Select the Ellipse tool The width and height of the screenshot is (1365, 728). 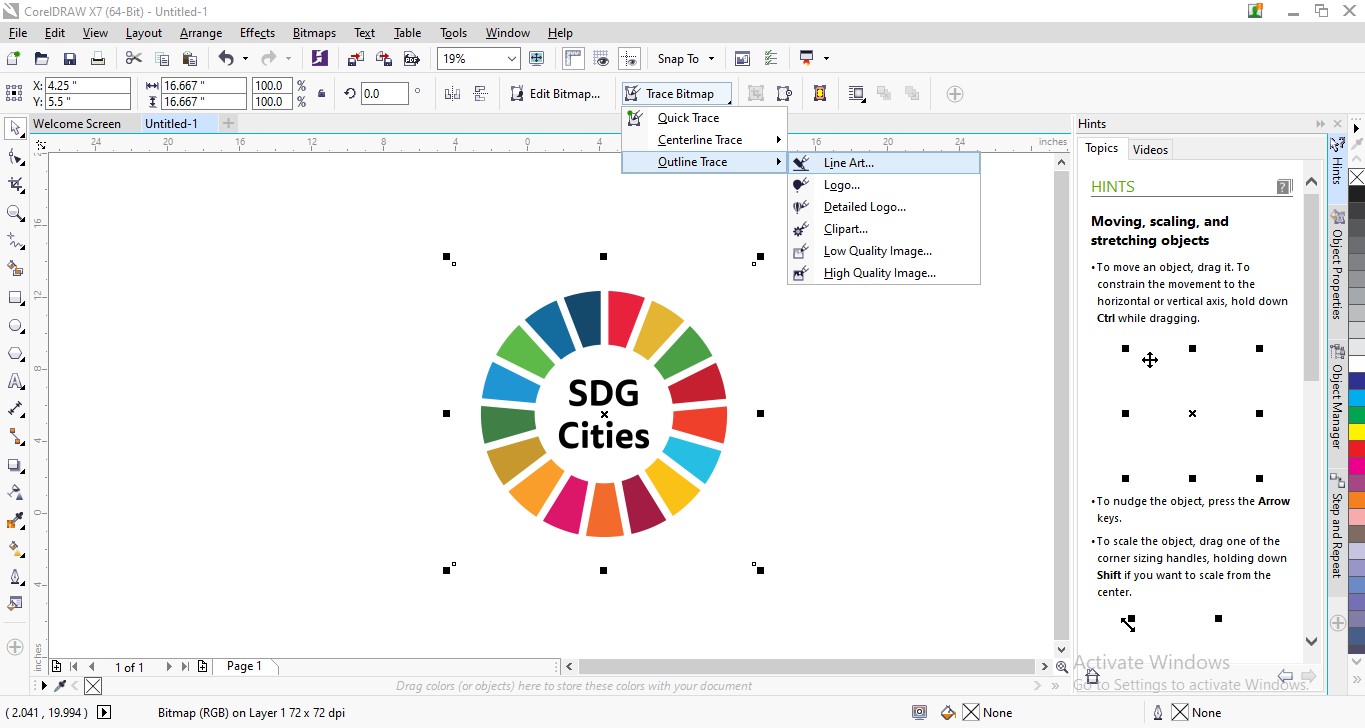coord(15,326)
